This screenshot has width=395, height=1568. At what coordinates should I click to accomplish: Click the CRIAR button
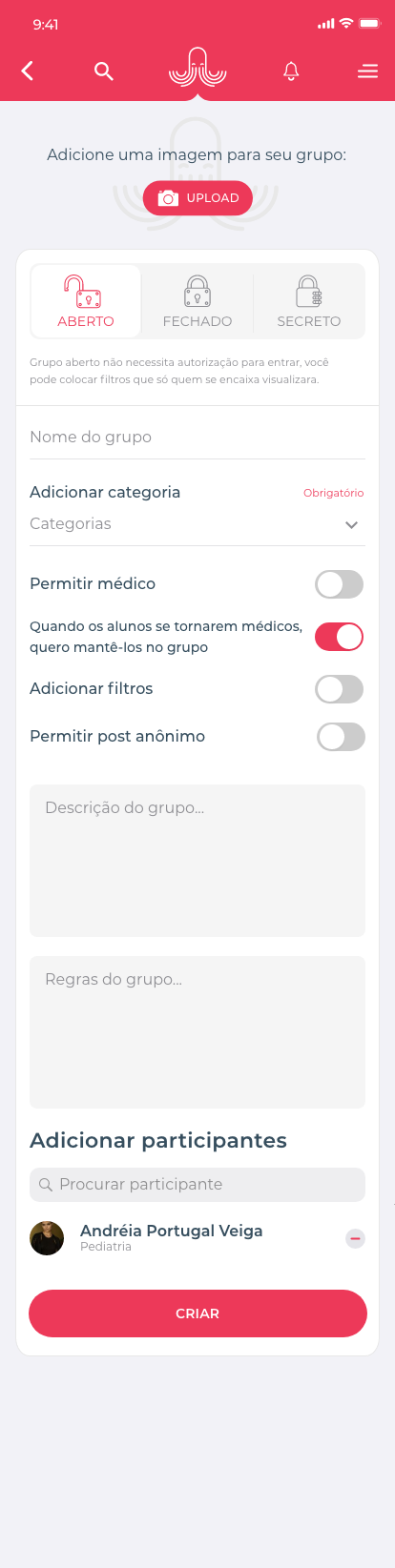pyautogui.click(x=197, y=1313)
